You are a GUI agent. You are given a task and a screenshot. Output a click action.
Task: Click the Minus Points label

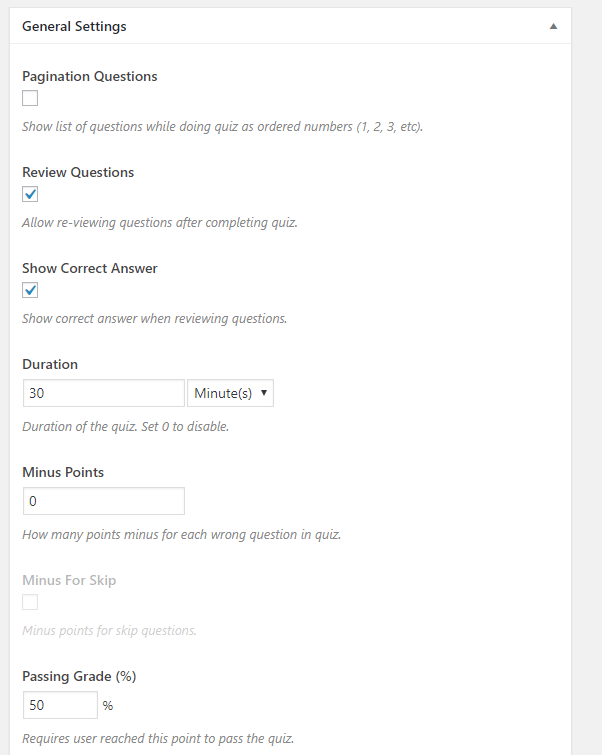click(x=63, y=472)
